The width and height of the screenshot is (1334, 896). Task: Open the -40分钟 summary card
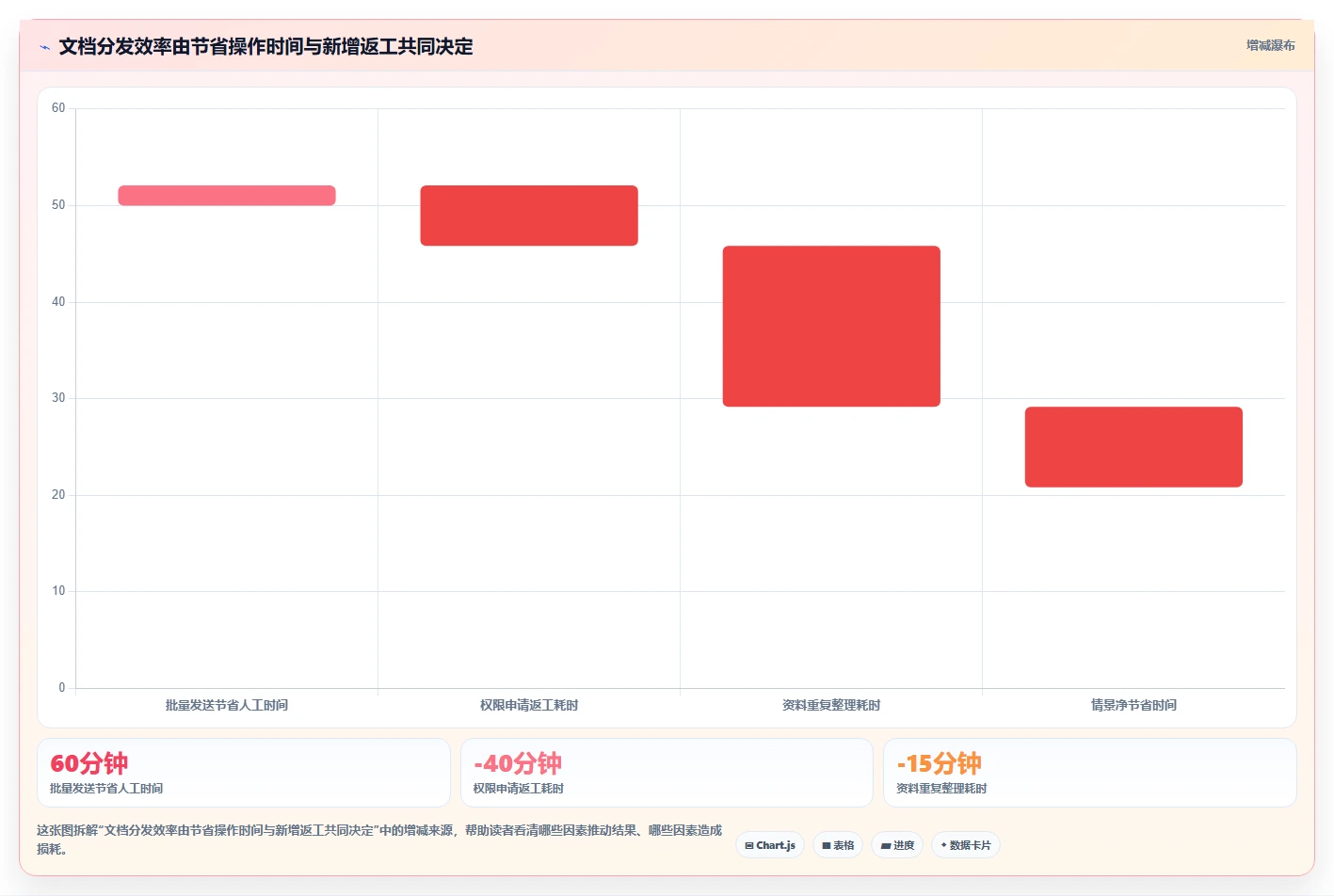point(667,773)
